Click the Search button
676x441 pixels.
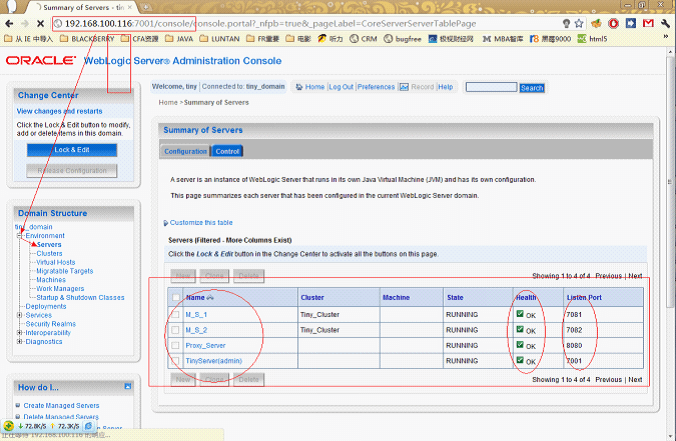532,88
